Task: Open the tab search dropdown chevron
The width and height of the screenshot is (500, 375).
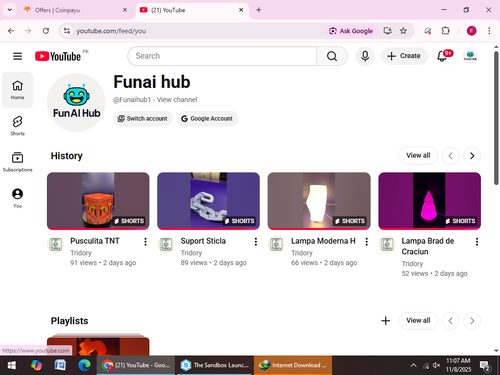Action: pyautogui.click(x=10, y=10)
